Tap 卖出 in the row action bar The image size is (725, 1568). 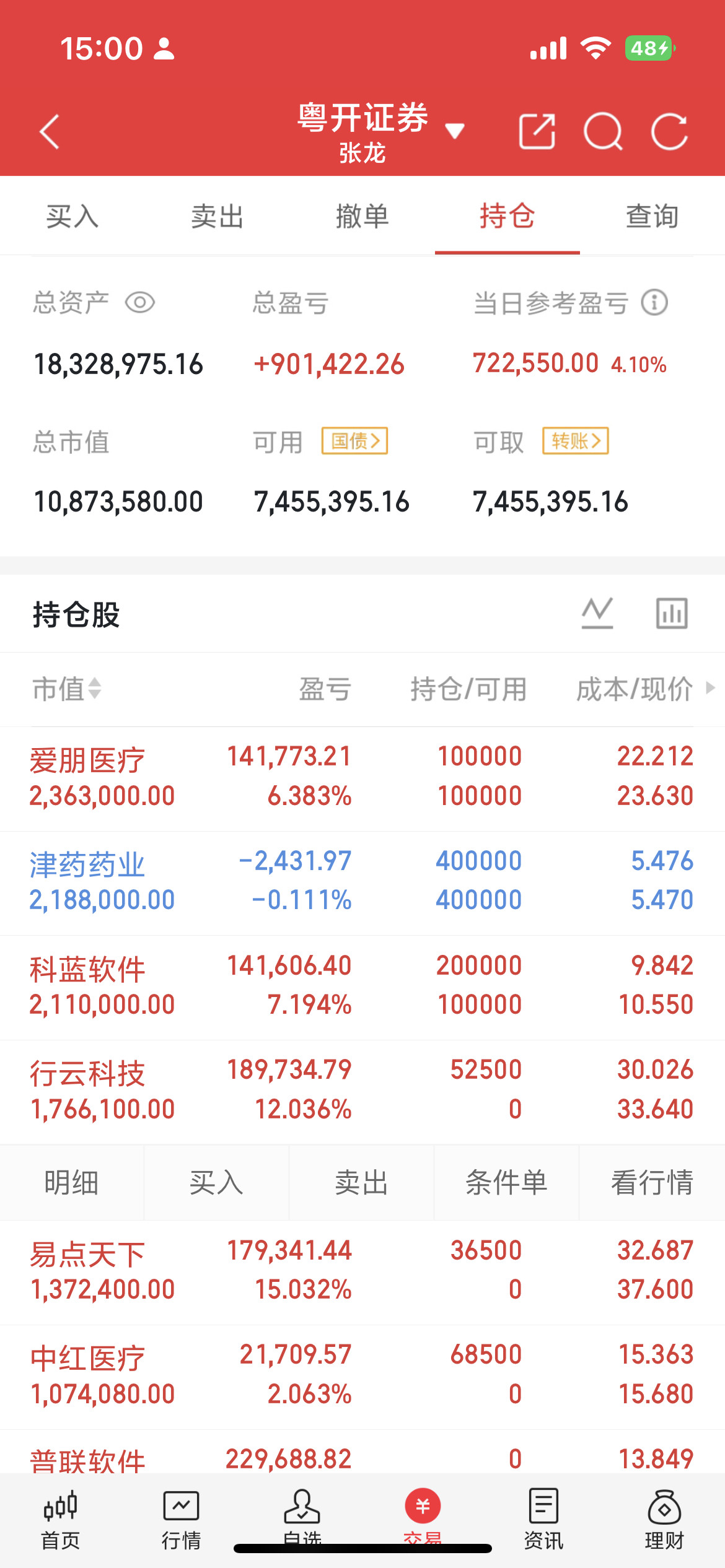coord(362,1182)
